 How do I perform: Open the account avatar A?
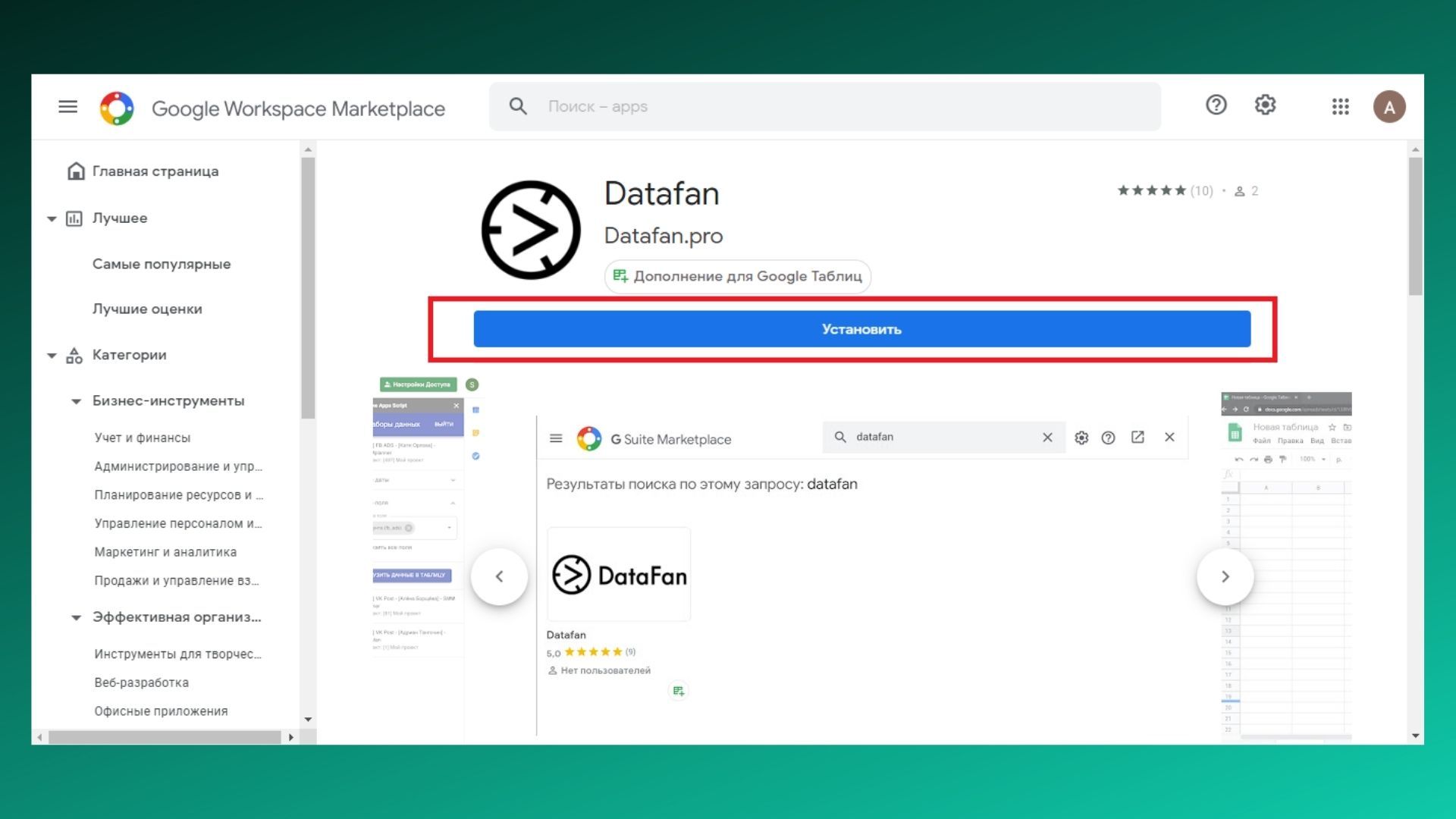[x=1389, y=107]
